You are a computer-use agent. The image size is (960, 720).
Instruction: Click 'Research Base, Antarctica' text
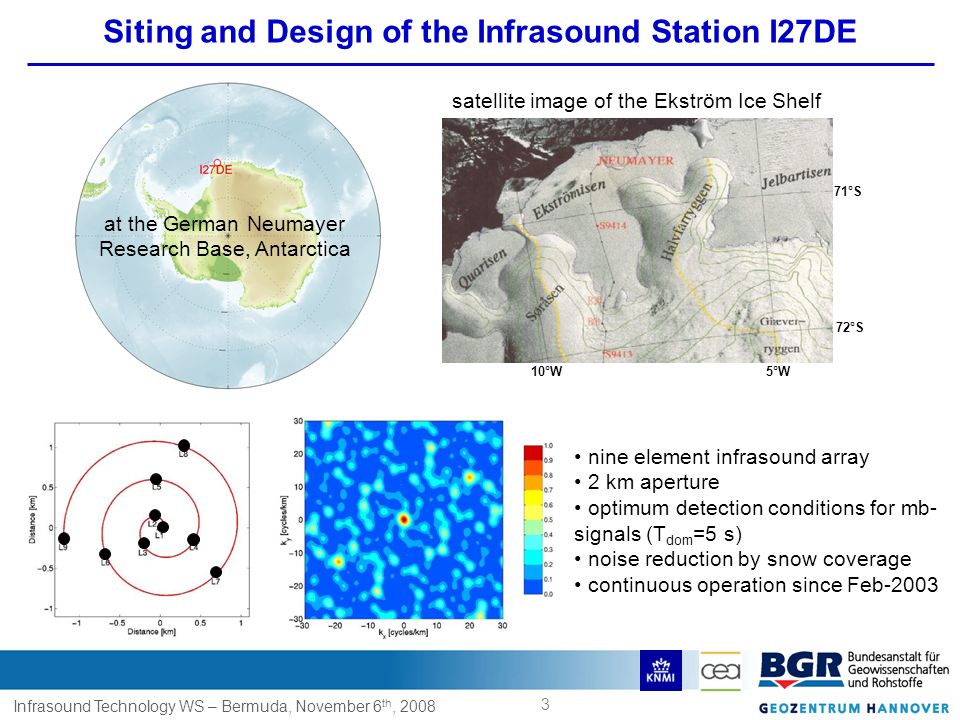(225, 249)
